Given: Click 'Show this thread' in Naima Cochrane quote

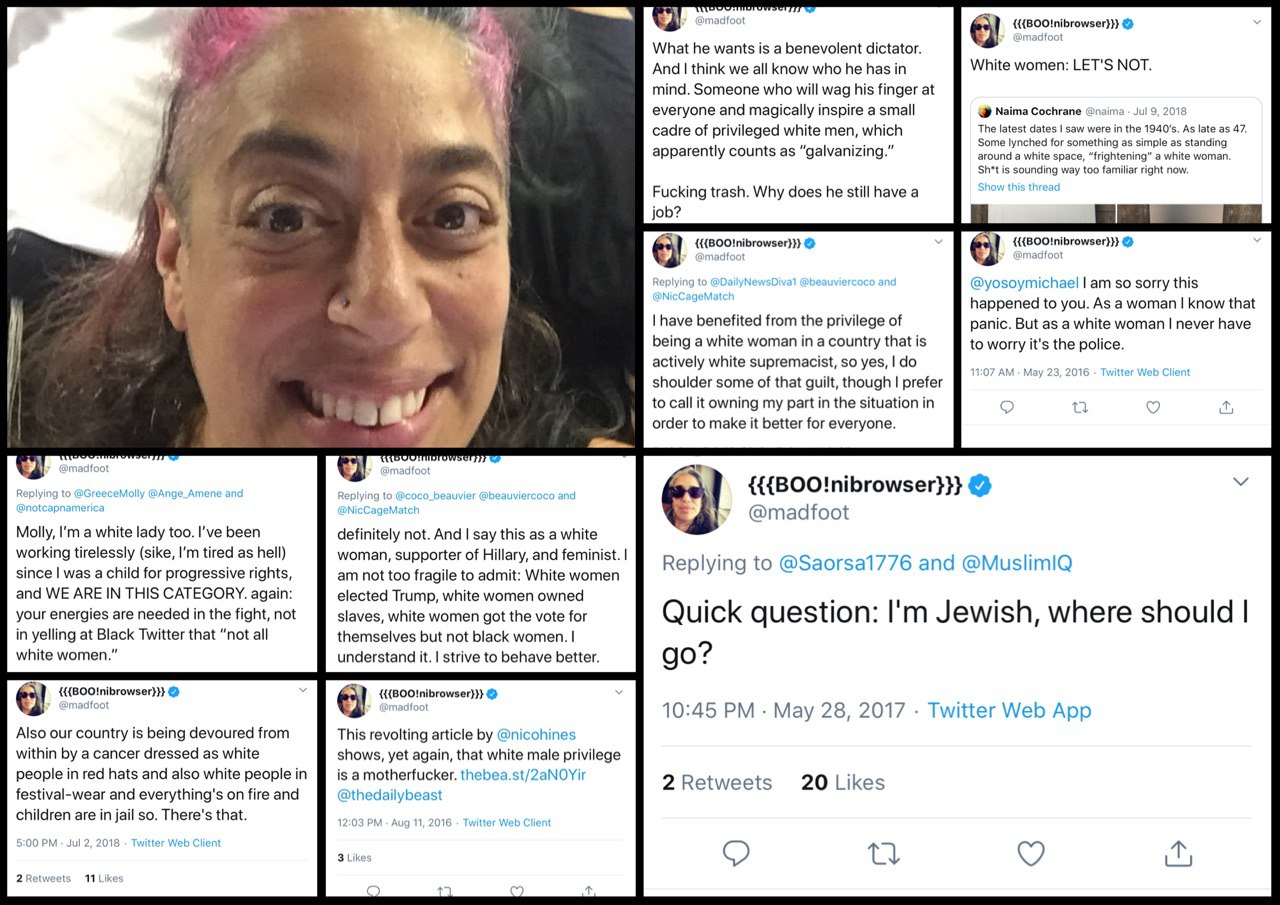Looking at the screenshot, I should pos(1018,187).
